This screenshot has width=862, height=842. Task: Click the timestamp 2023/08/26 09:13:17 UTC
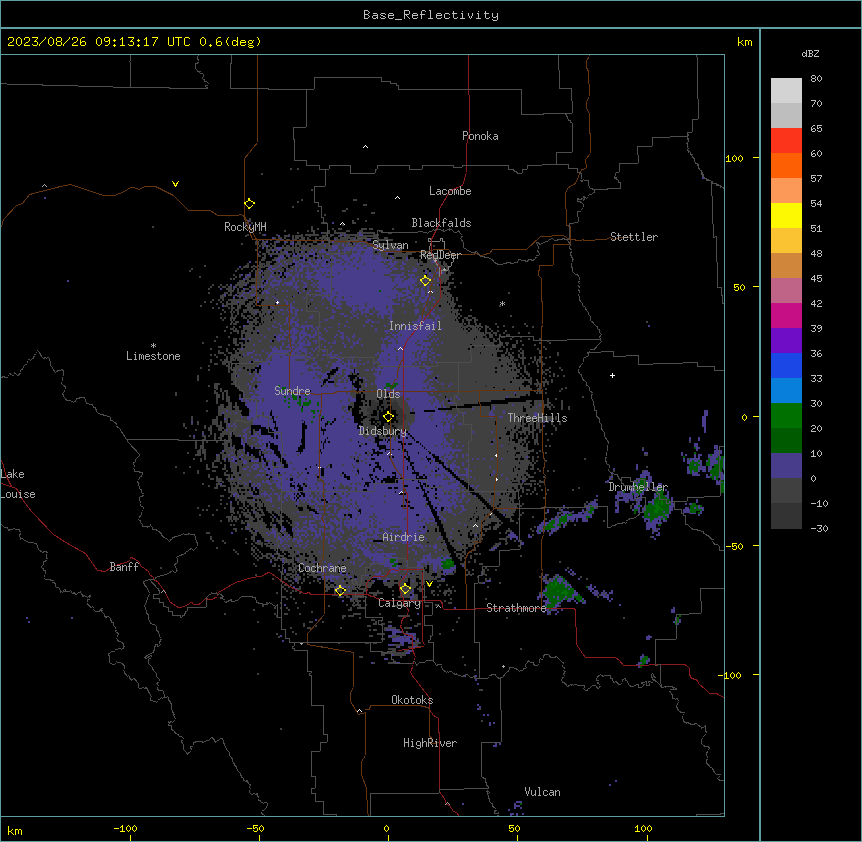pyautogui.click(x=99, y=42)
